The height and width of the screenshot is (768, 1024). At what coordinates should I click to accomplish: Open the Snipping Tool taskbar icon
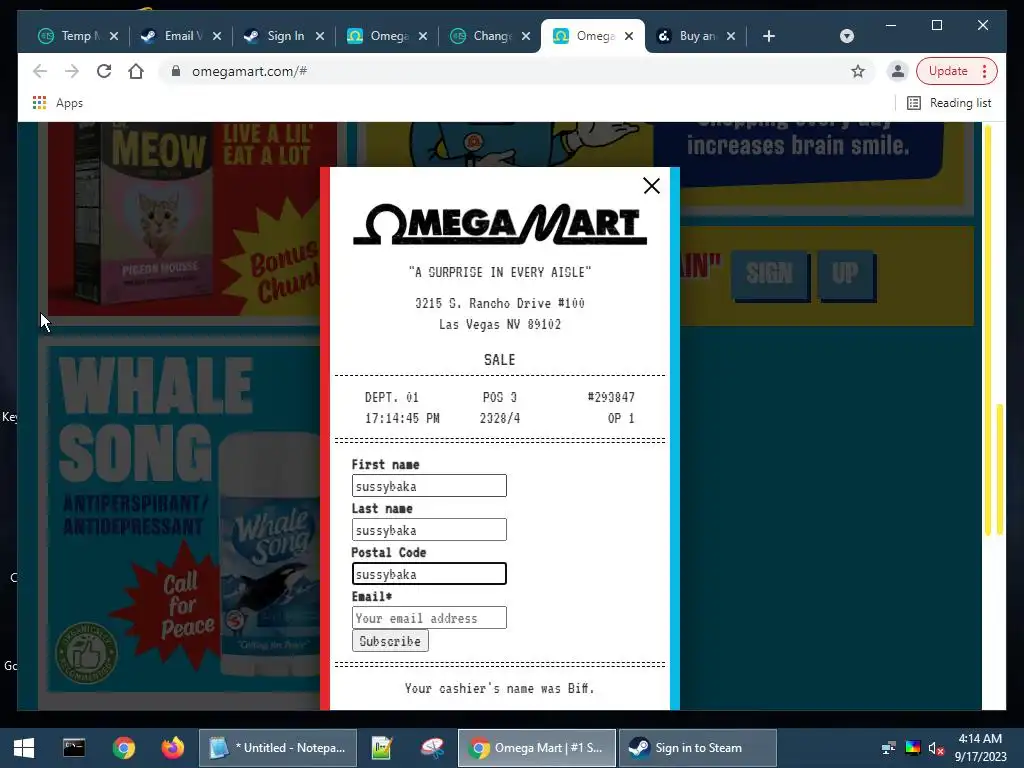click(x=432, y=748)
